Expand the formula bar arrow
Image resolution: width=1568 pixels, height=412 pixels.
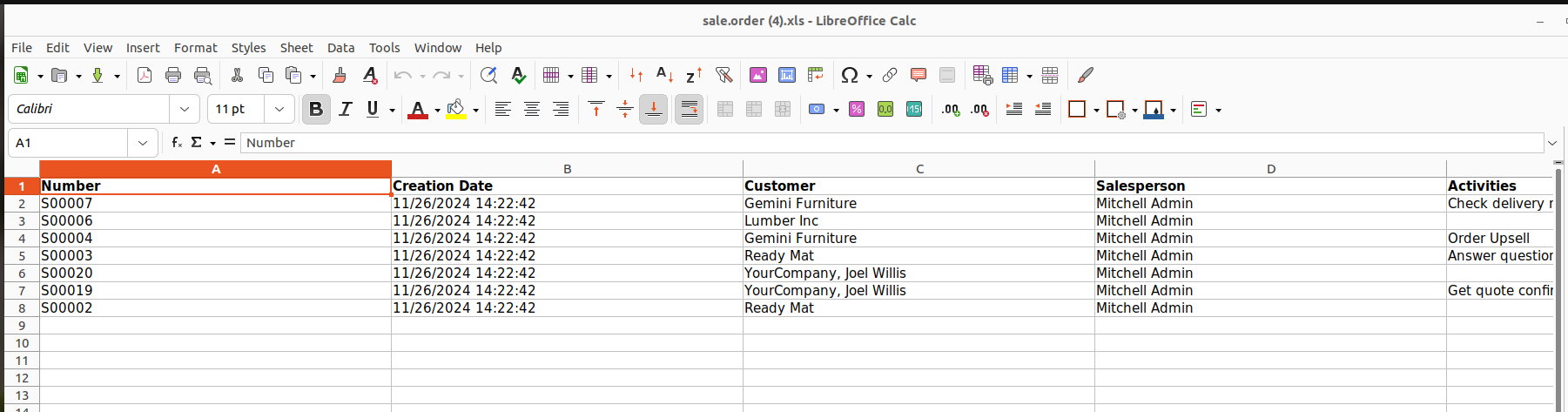[1552, 143]
